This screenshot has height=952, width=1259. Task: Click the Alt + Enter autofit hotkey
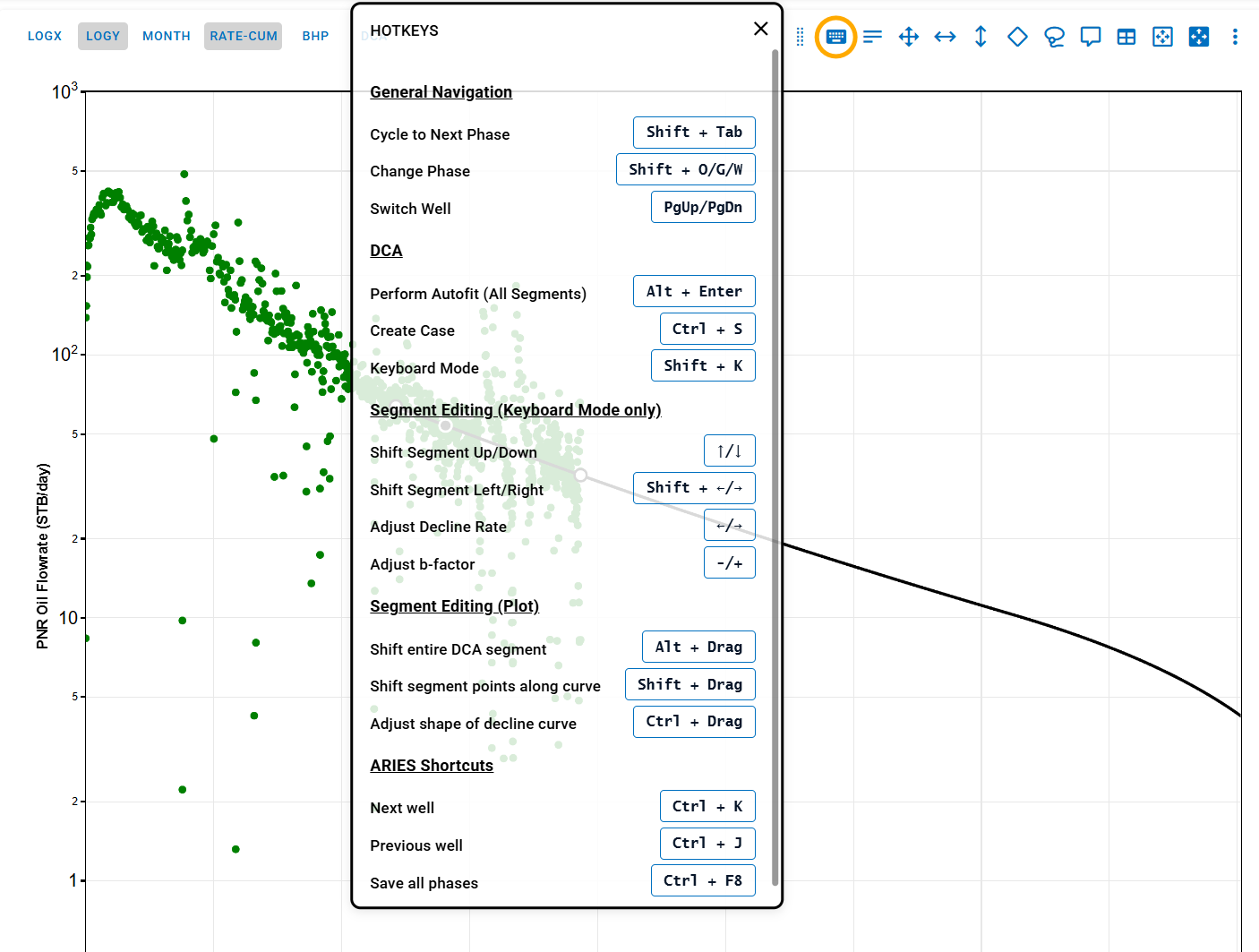(x=694, y=291)
